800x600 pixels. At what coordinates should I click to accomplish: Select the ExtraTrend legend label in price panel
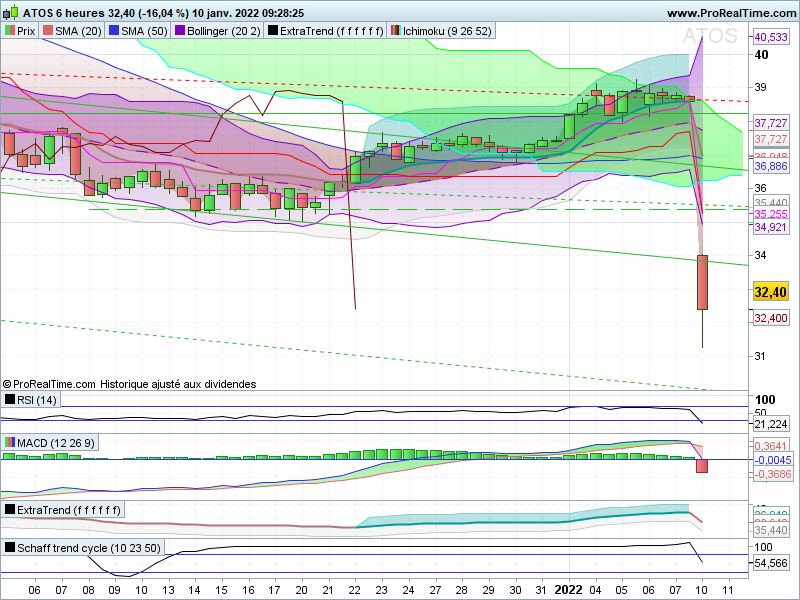pyautogui.click(x=332, y=31)
